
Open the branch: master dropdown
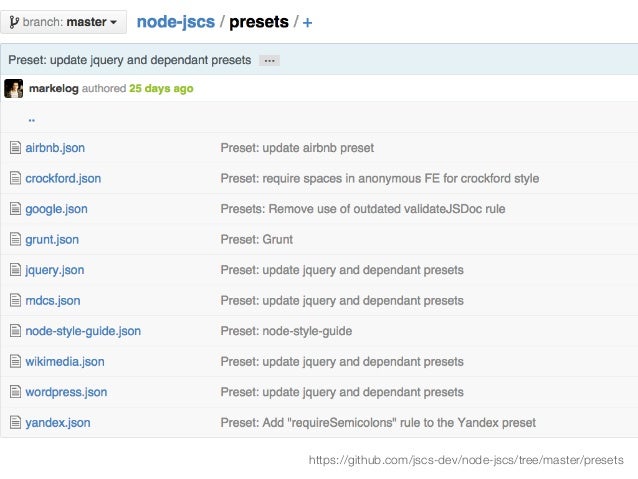coord(64,21)
